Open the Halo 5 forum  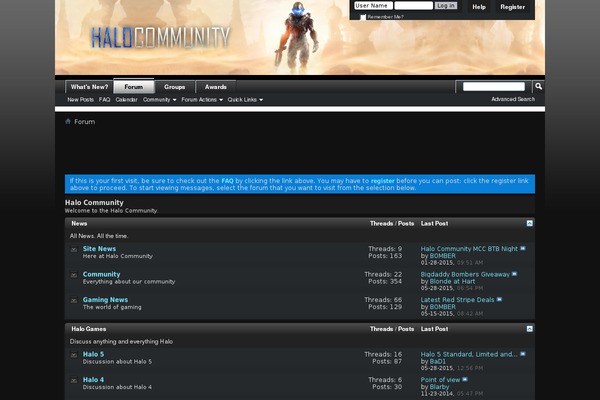point(93,354)
